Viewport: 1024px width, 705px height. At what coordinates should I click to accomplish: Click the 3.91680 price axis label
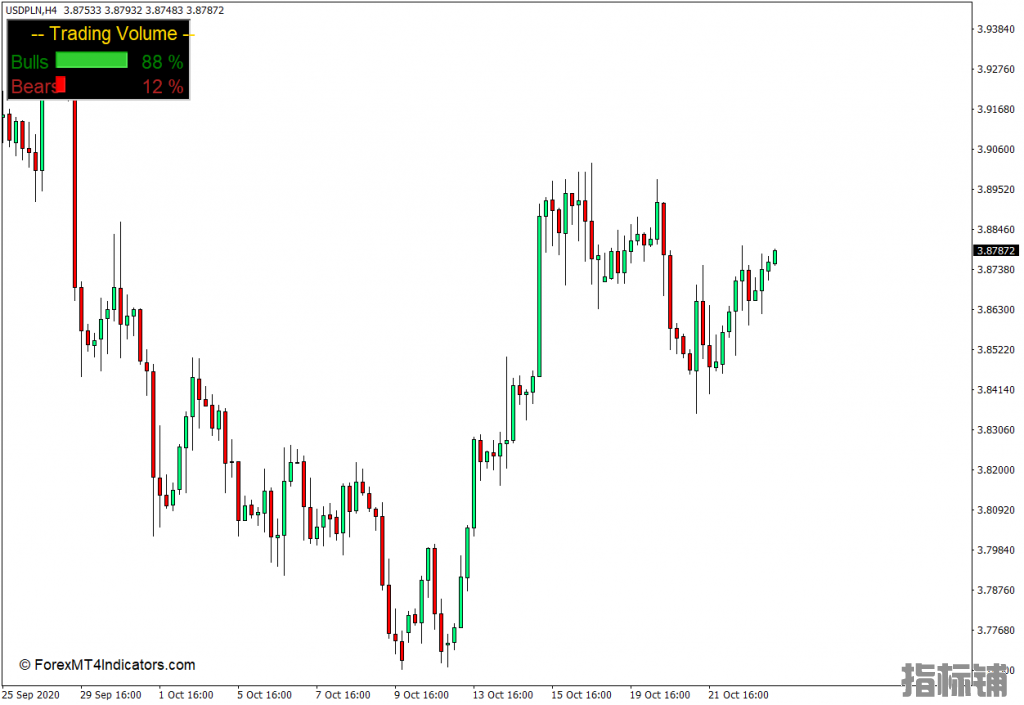(x=996, y=109)
